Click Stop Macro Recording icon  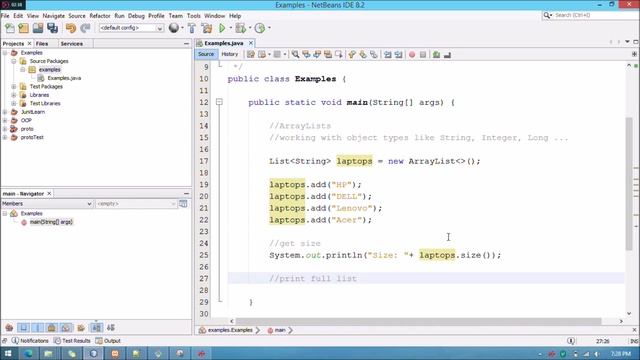[x=423, y=54]
